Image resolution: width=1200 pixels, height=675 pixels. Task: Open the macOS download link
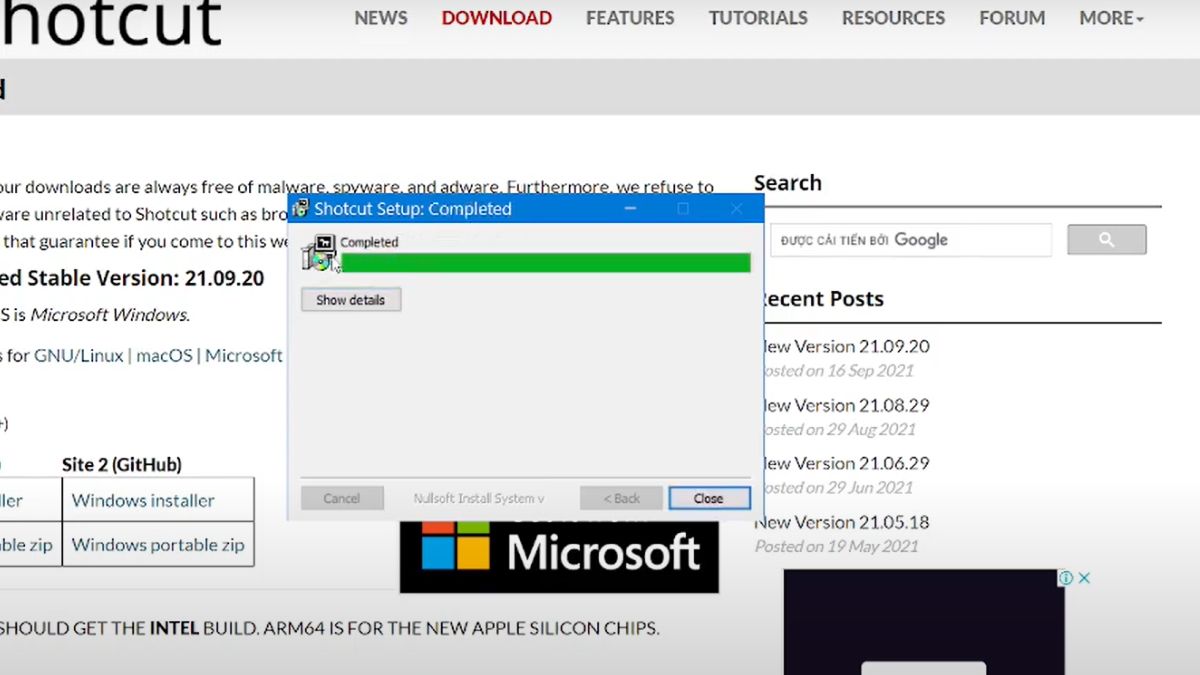(166, 355)
